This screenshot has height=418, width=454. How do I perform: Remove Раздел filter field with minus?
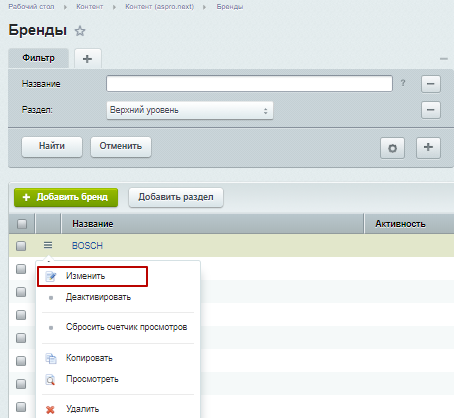(431, 110)
